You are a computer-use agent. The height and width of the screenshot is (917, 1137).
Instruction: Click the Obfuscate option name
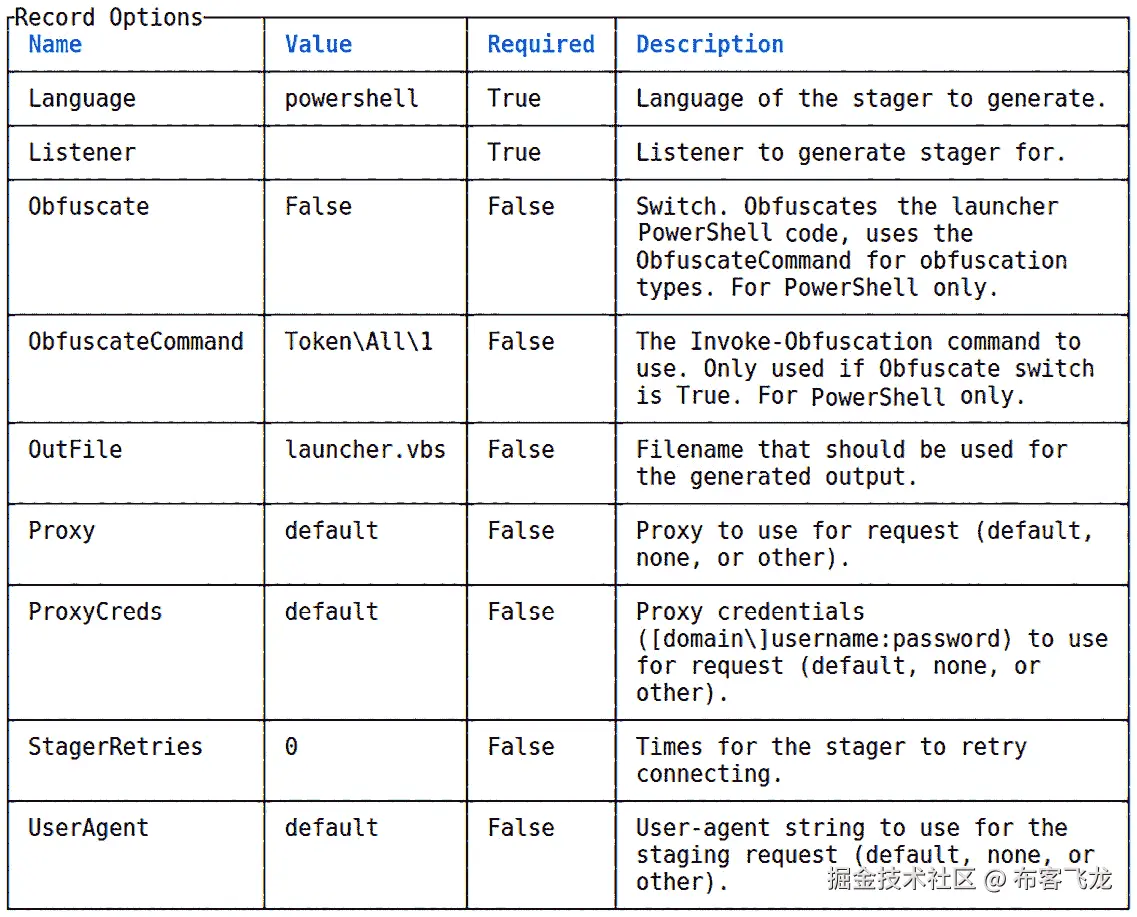coord(88,207)
